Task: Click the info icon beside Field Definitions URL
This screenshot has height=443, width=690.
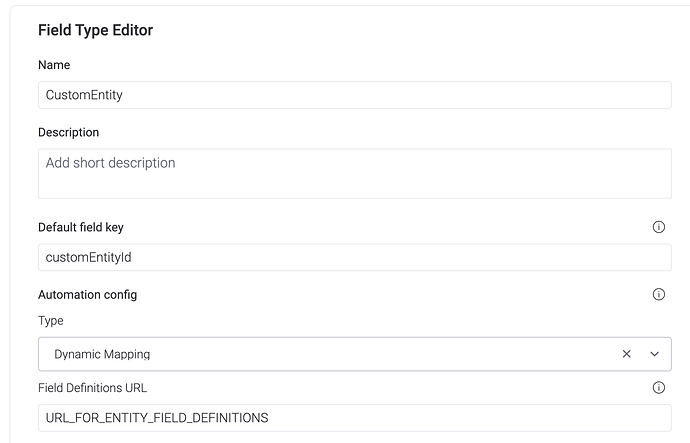Action: [x=658, y=387]
